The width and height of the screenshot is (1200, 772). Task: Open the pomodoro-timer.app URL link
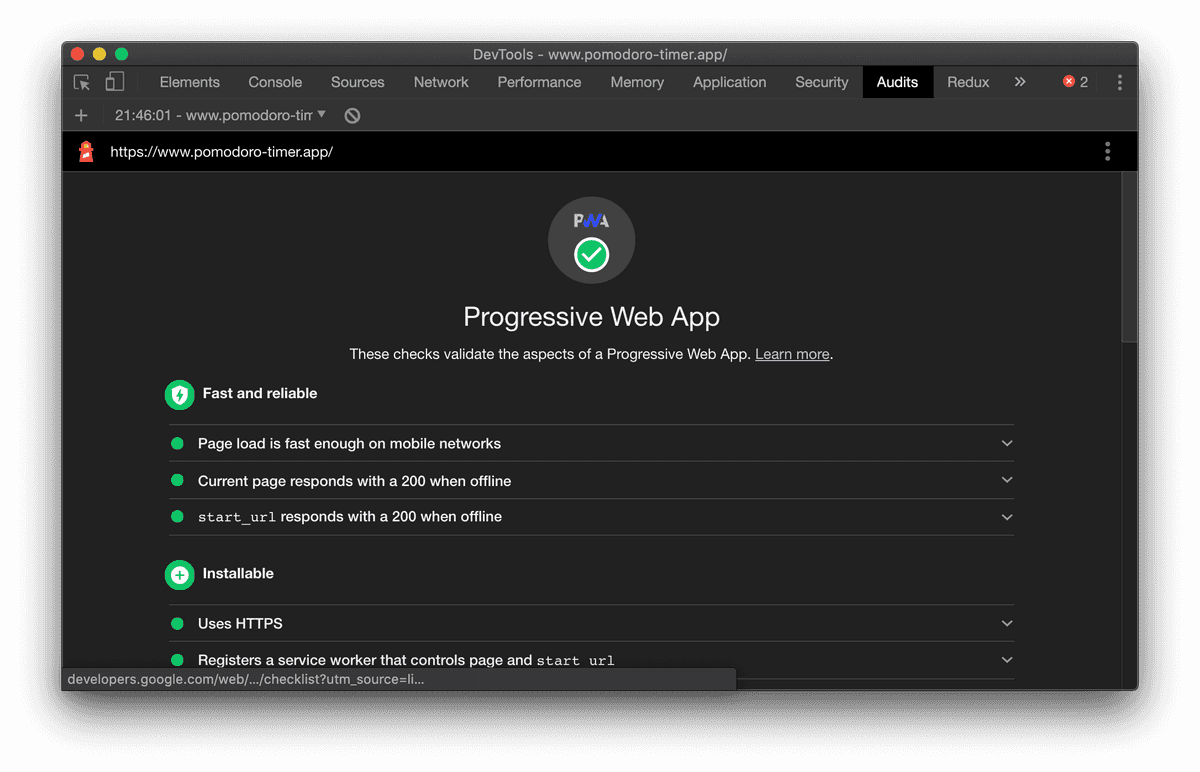click(x=221, y=151)
